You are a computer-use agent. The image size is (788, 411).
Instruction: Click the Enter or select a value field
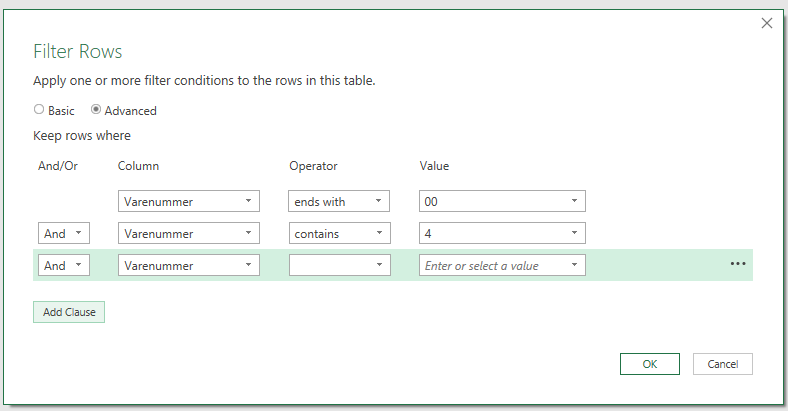(x=502, y=265)
